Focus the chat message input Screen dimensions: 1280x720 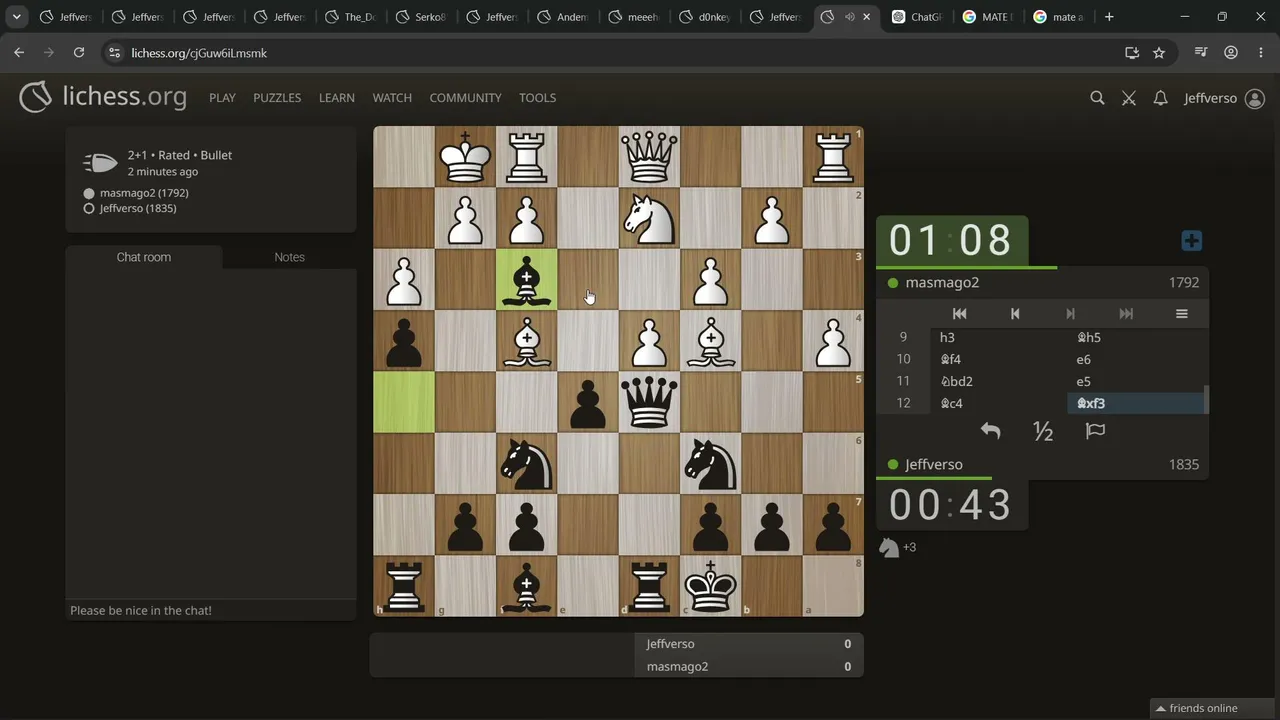click(211, 610)
